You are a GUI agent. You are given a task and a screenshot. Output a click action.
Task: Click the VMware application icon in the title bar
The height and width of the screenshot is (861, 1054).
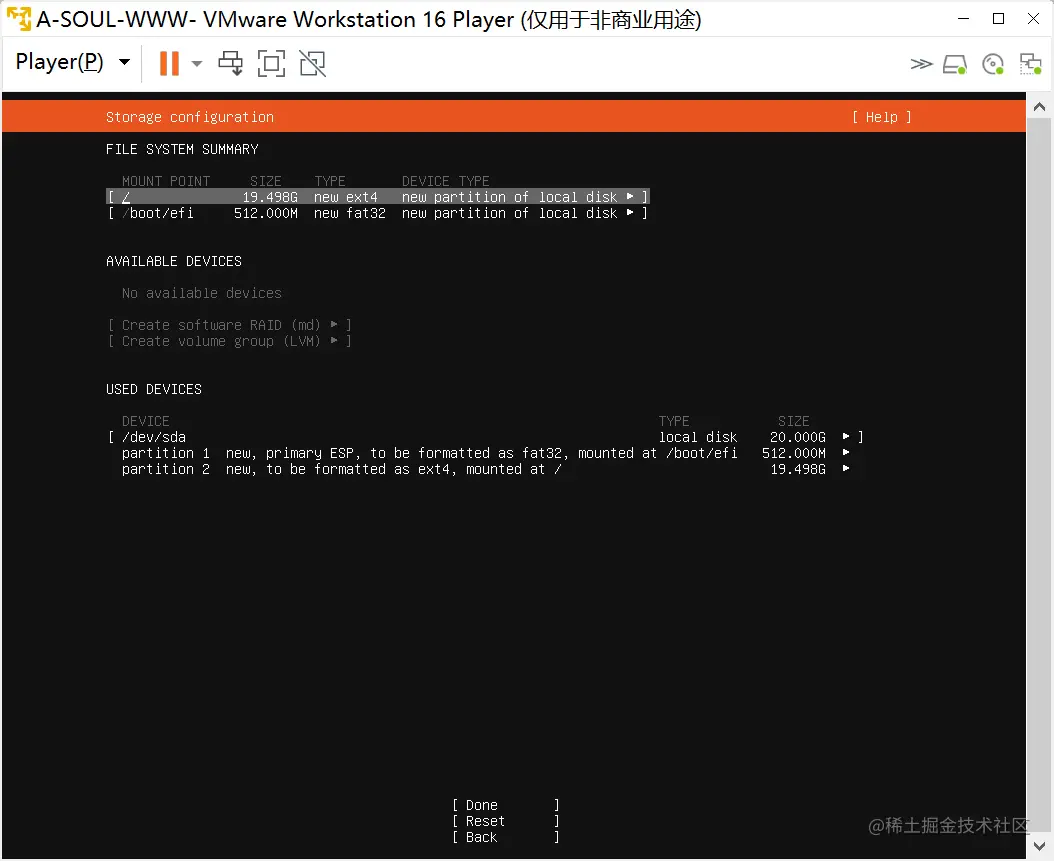(x=19, y=19)
